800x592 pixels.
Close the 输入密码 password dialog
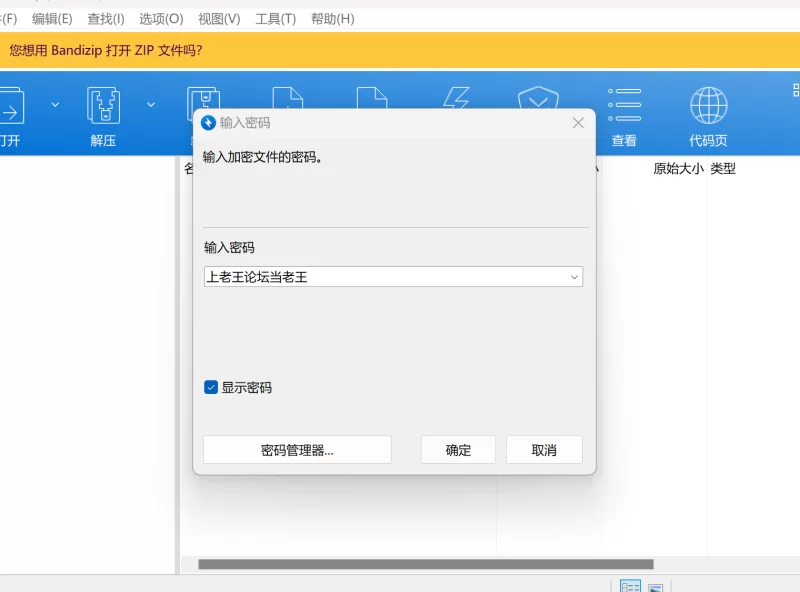coord(578,123)
